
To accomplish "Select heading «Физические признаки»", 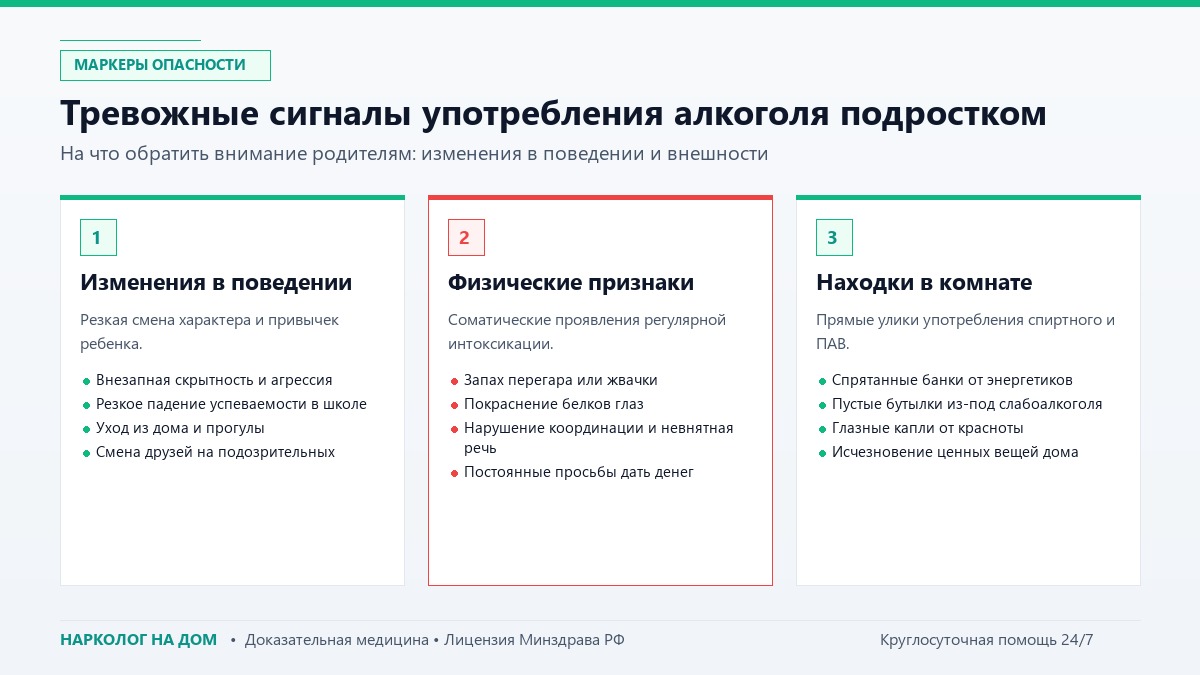I will click(x=571, y=283).
